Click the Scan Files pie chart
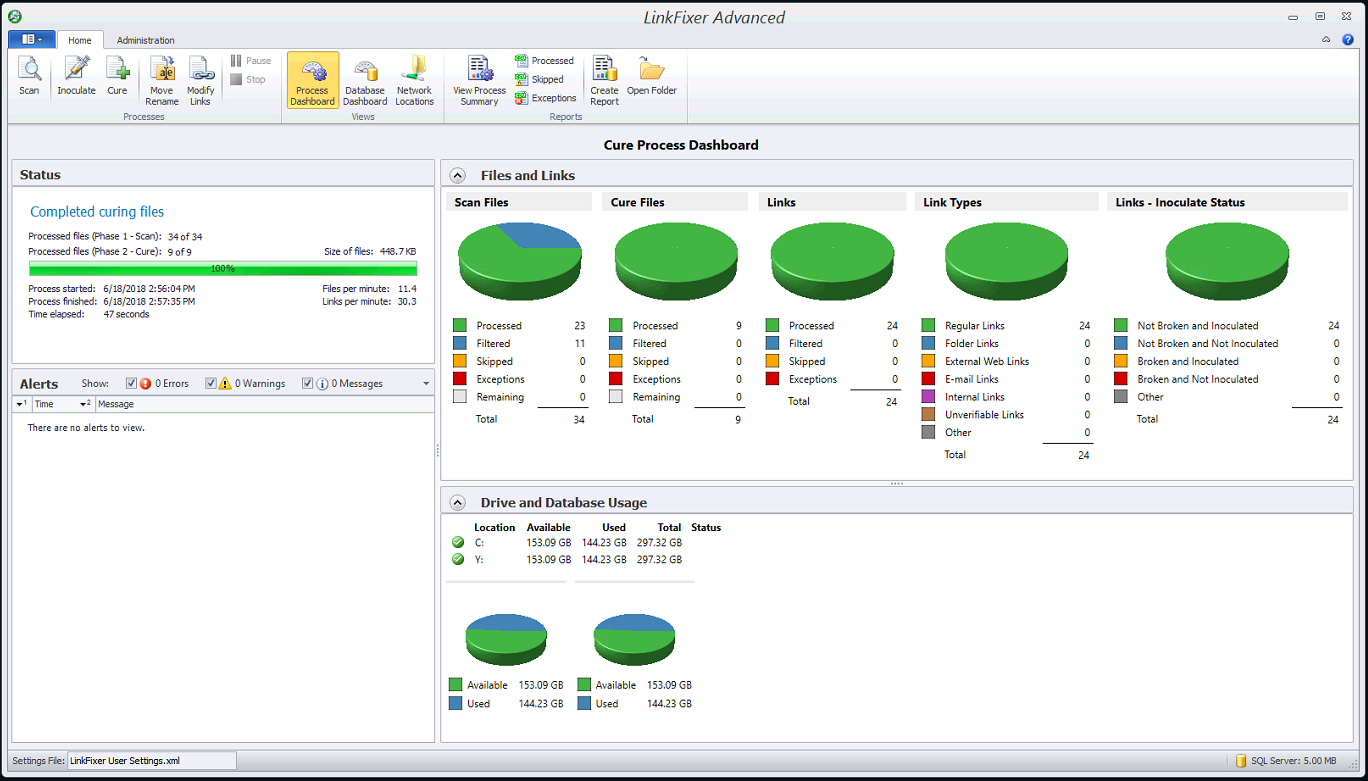This screenshot has height=781, width=1368. click(520, 260)
